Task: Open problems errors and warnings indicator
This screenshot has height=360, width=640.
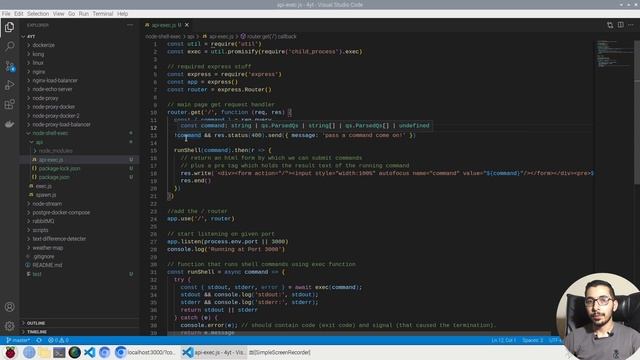Action: (x=58, y=340)
